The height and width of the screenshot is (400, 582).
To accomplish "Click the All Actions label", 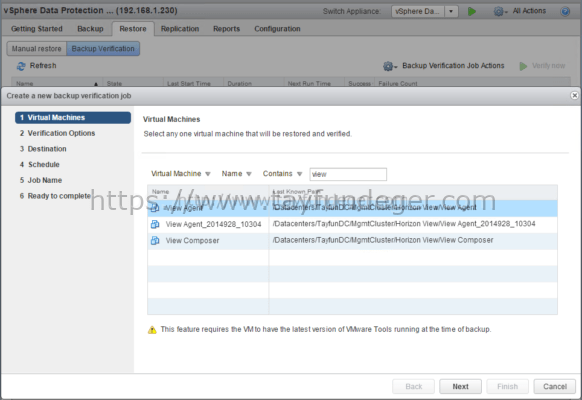I will pyautogui.click(x=529, y=11).
